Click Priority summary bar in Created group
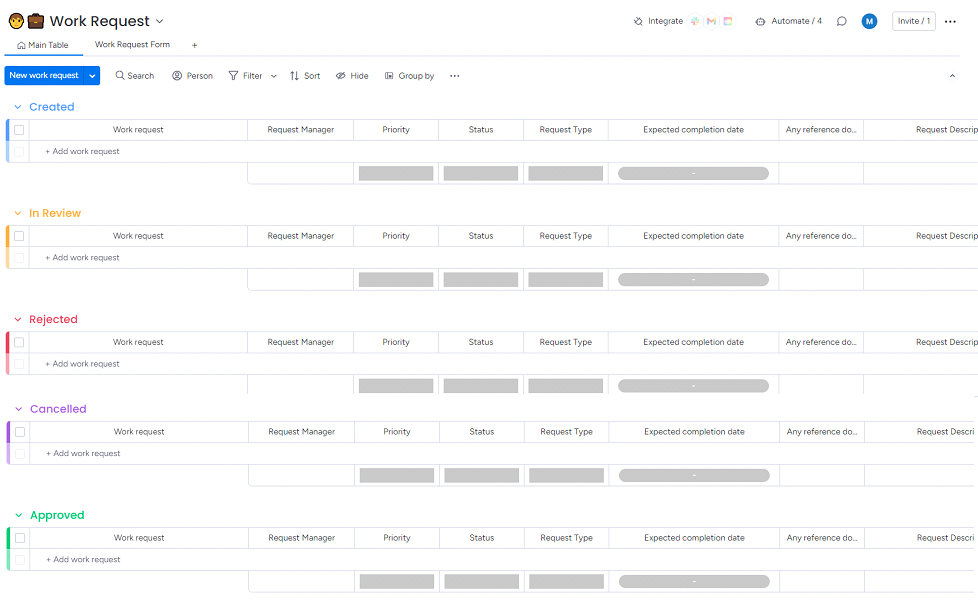The height and width of the screenshot is (613, 978). point(396,173)
